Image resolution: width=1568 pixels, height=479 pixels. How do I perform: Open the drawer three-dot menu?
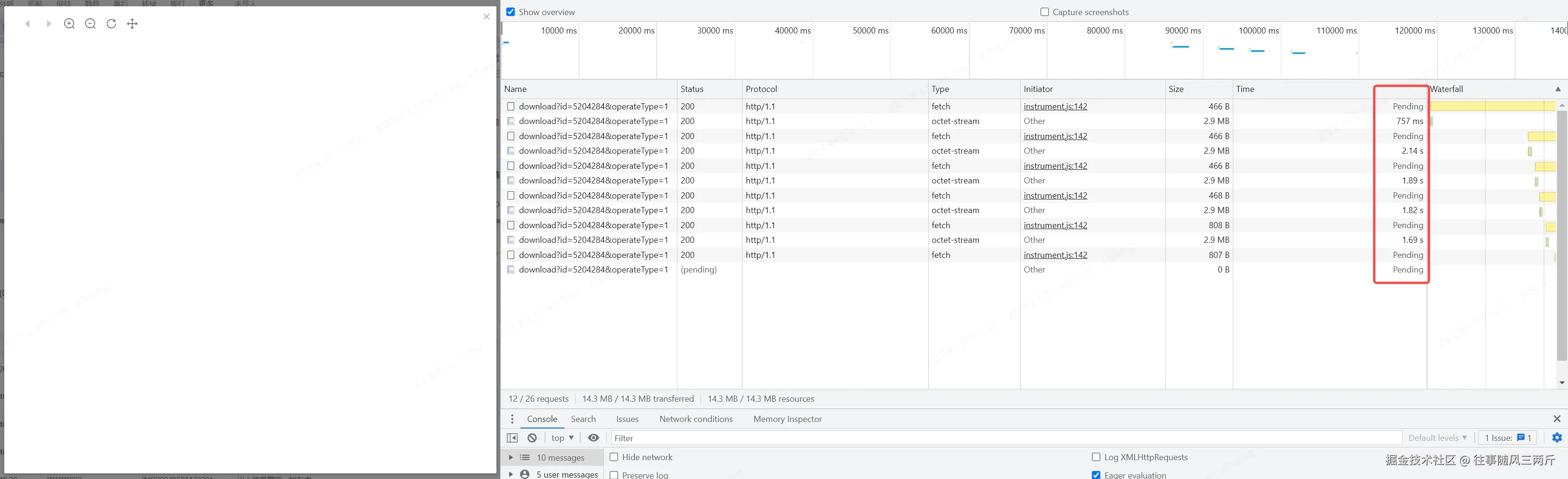coord(512,419)
